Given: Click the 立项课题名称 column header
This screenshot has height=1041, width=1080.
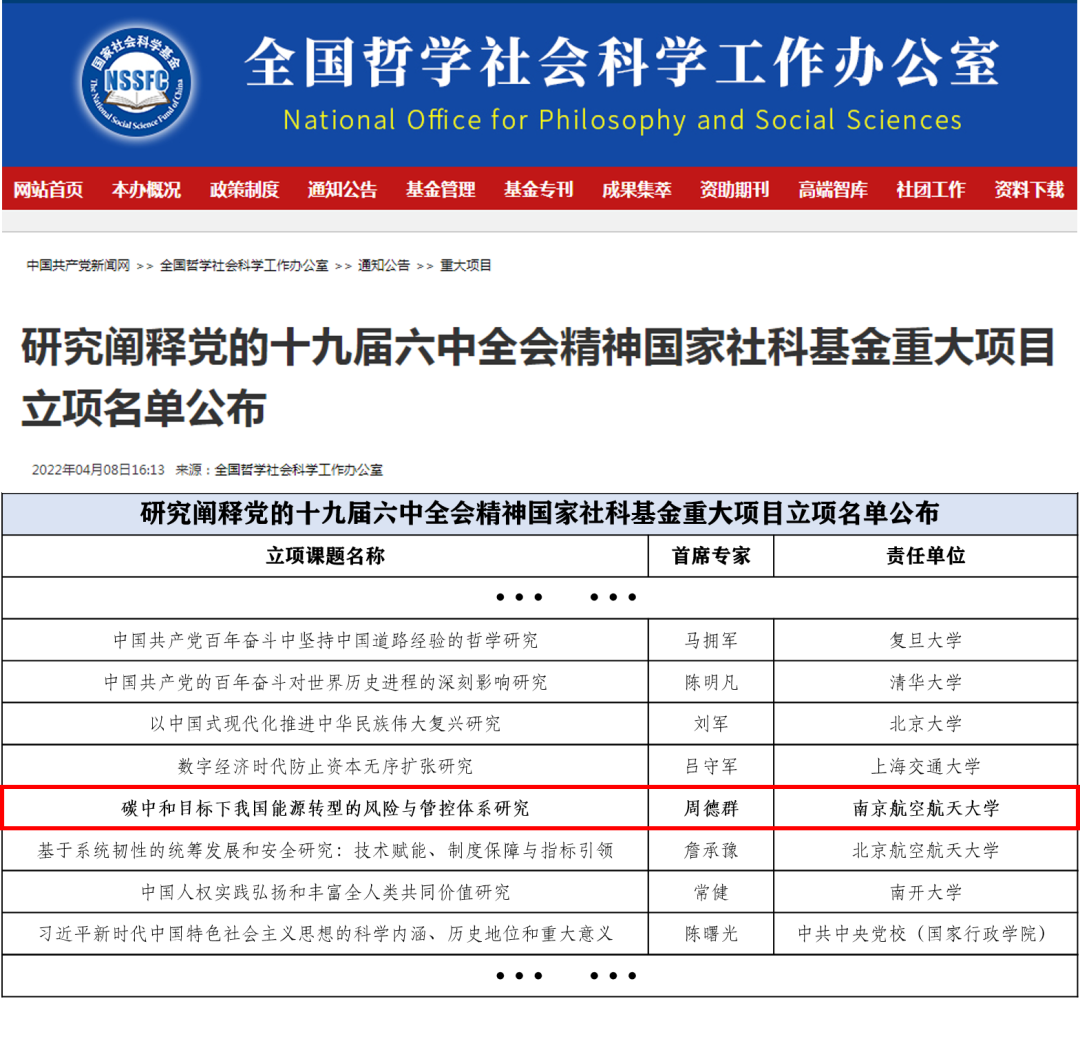Looking at the screenshot, I should pyautogui.click(x=325, y=556).
